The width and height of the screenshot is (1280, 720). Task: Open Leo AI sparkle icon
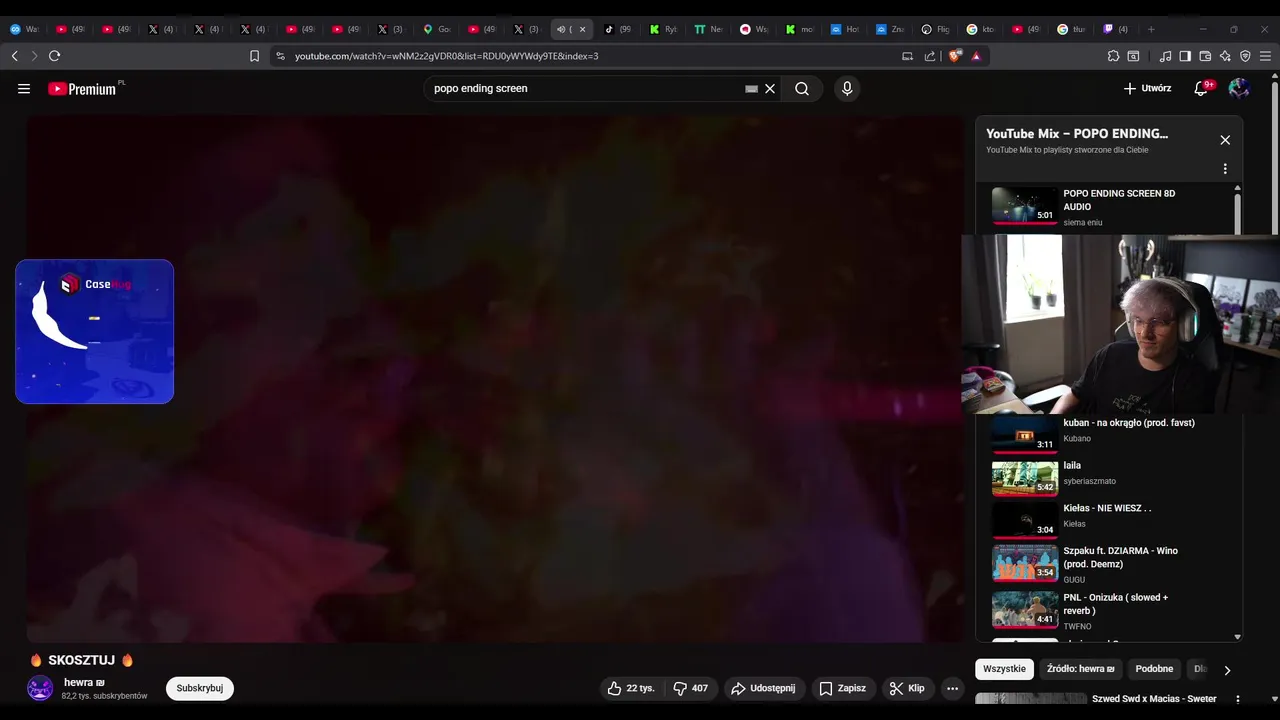coord(1225,56)
